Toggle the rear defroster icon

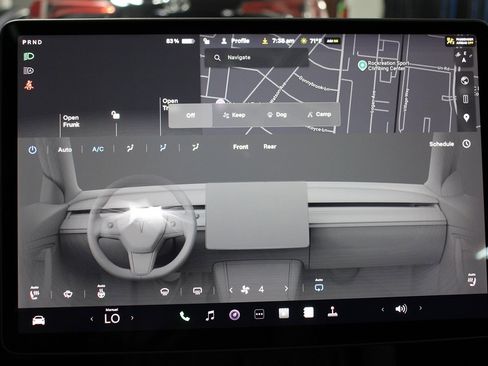[x=197, y=291]
